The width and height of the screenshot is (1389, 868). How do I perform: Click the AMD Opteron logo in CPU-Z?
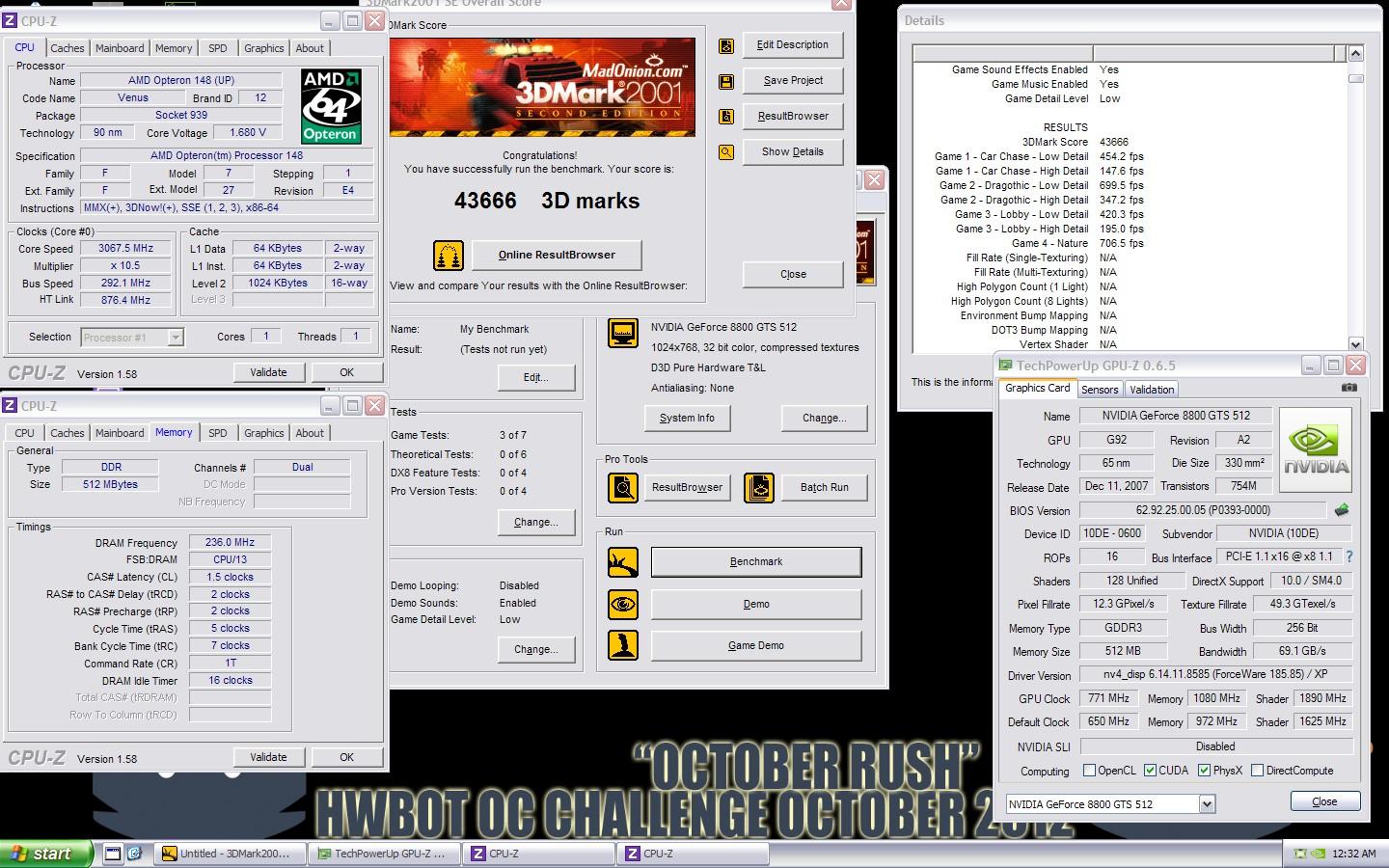[331, 106]
